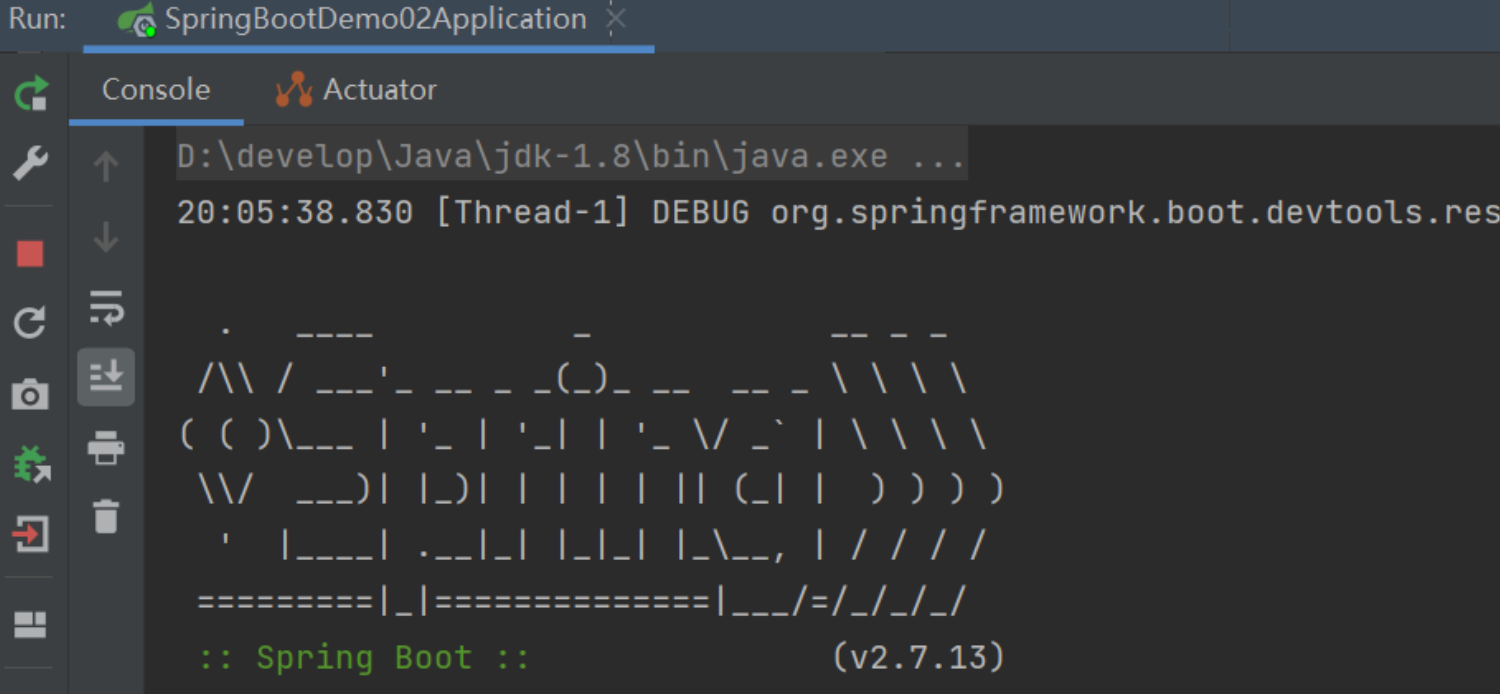This screenshot has width=1500, height=694.
Task: Click the java.exe command line text
Action: (x=571, y=157)
